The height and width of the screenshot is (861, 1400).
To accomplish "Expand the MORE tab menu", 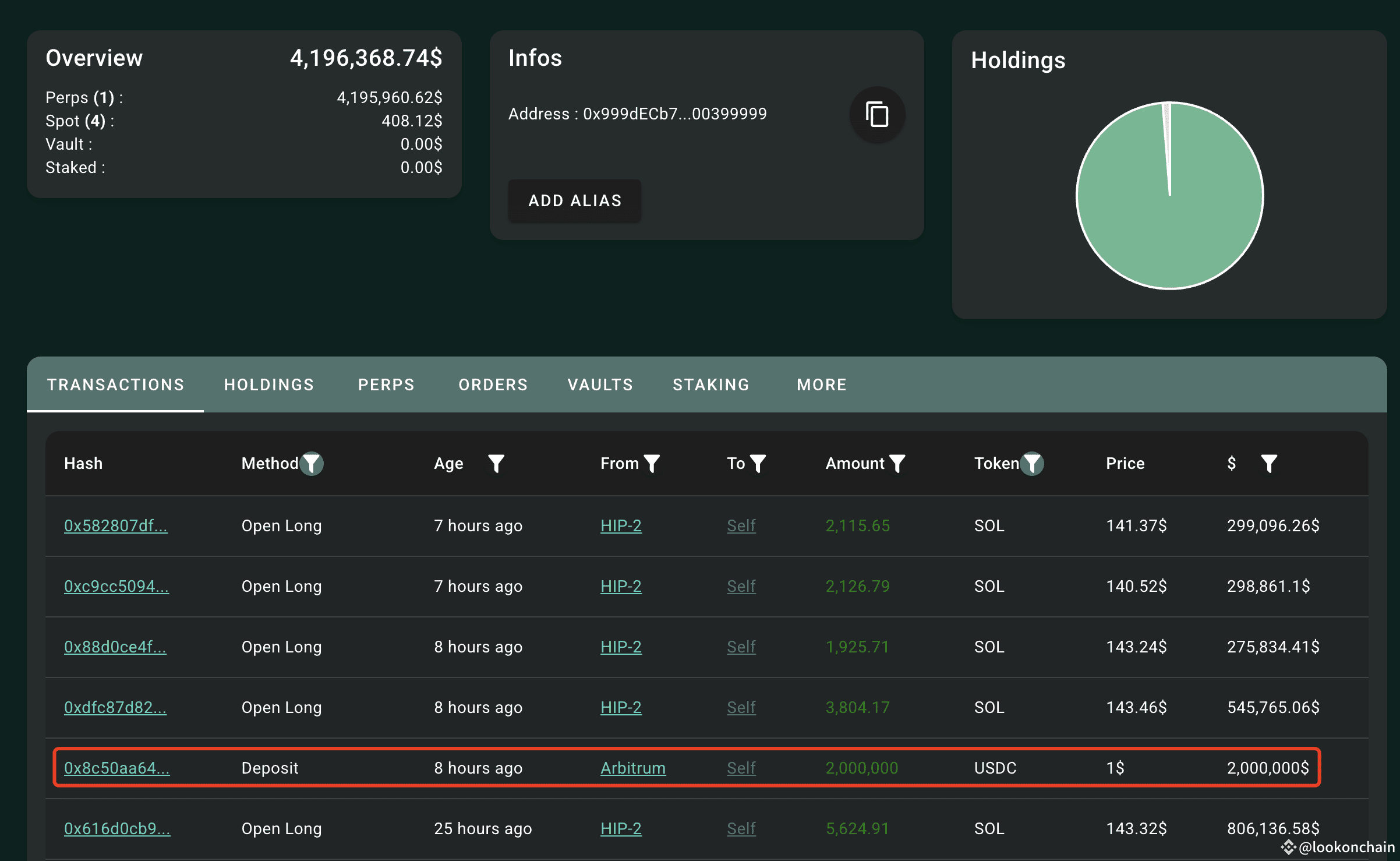I will (x=822, y=384).
